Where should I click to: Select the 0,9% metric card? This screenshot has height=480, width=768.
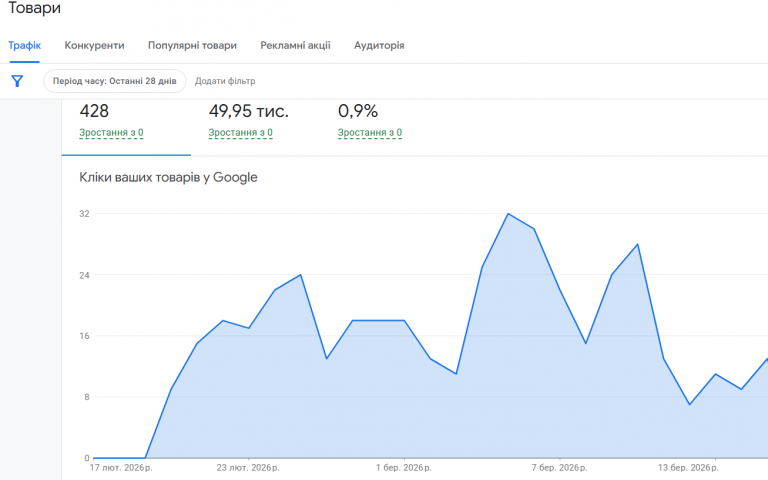tap(384, 126)
